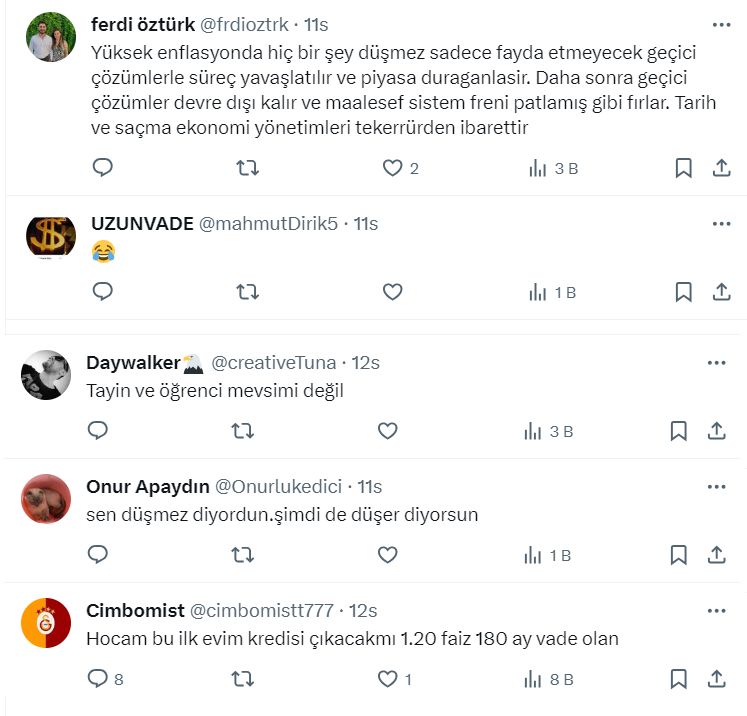Retweet ferdi öztürk's post
The height and width of the screenshot is (716, 747).
(x=246, y=168)
